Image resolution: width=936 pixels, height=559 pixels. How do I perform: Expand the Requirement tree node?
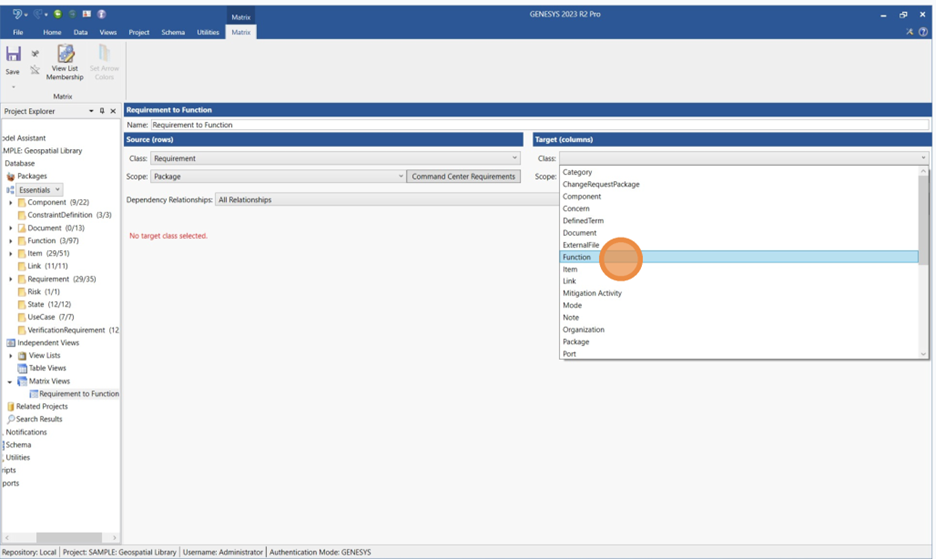pyautogui.click(x=10, y=279)
